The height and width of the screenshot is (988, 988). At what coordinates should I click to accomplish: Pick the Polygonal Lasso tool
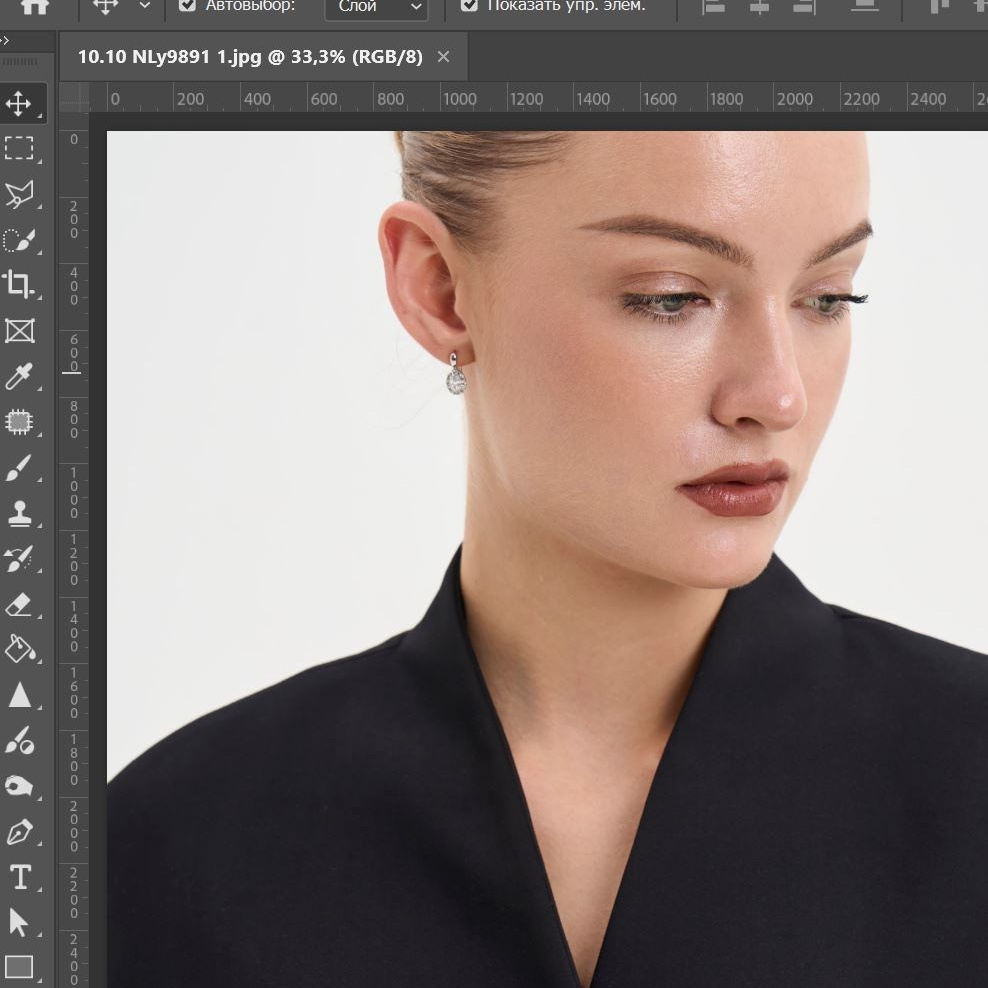19,195
